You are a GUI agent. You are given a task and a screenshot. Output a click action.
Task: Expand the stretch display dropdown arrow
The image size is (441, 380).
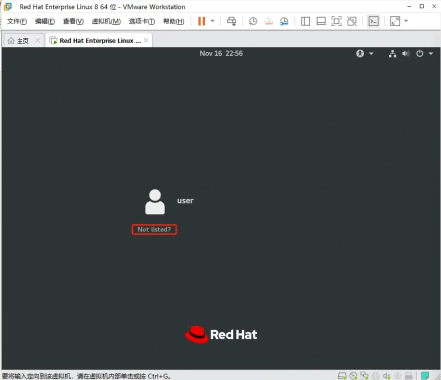[x=406, y=21]
